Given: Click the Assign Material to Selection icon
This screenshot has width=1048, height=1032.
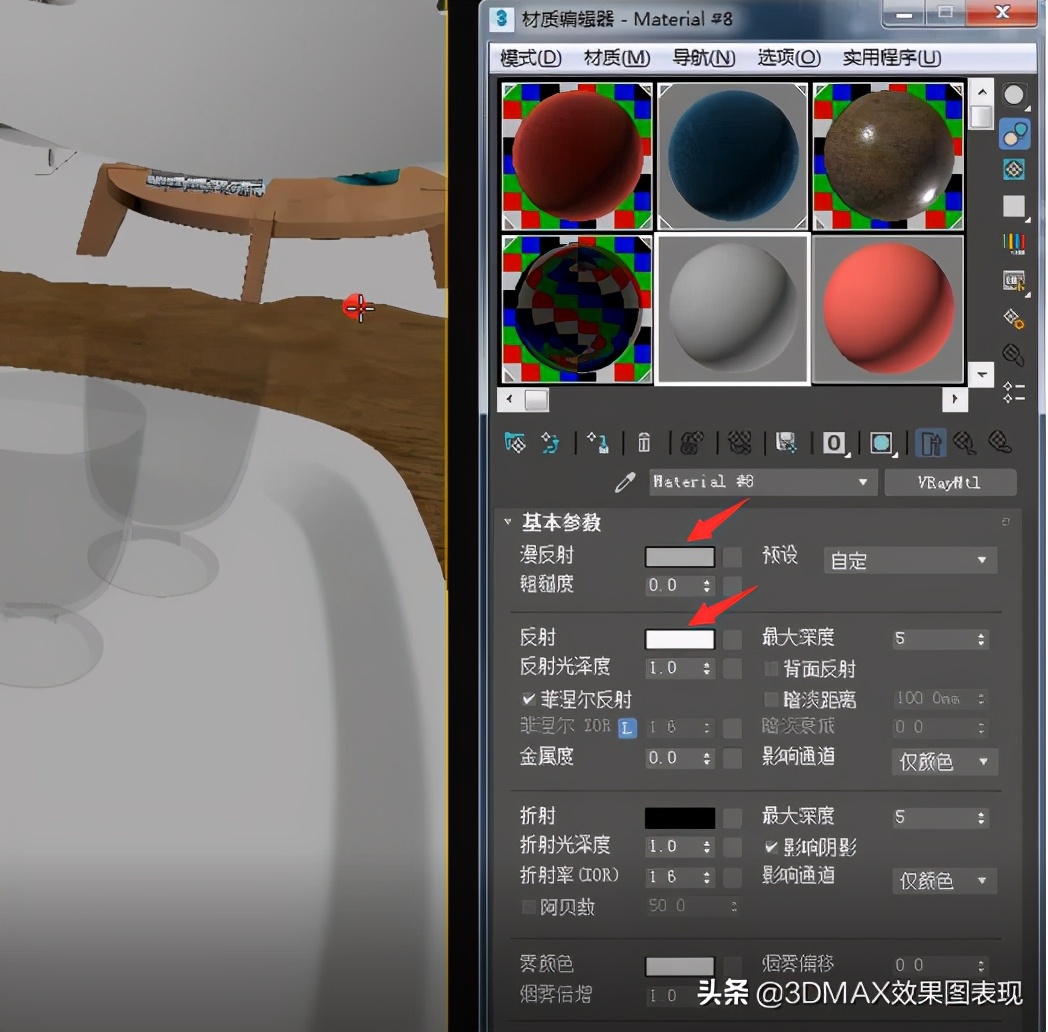Looking at the screenshot, I should (597, 442).
